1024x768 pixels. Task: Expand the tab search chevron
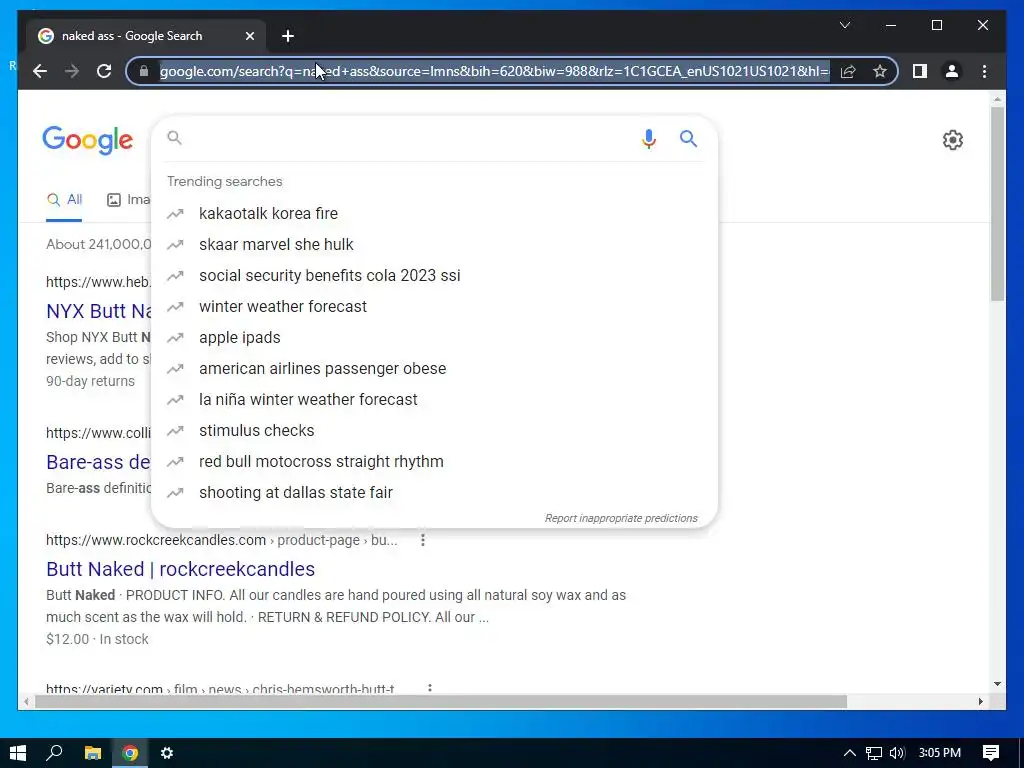tap(844, 25)
